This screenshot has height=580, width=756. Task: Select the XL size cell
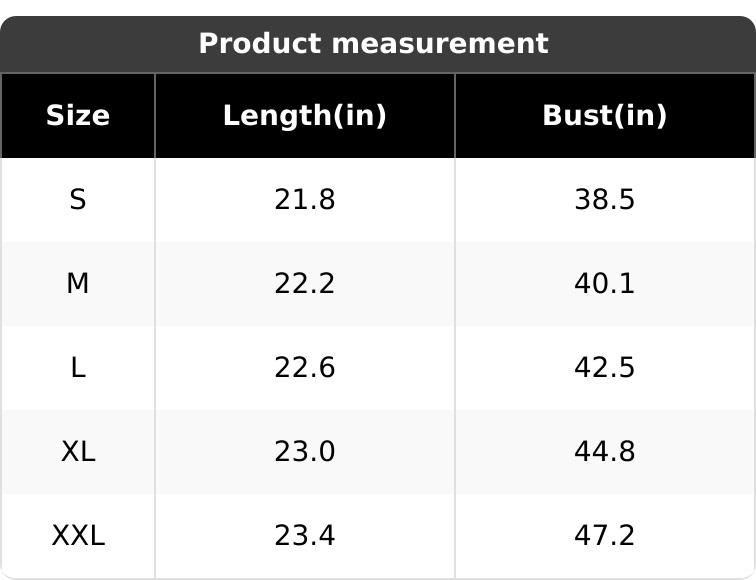[x=78, y=452]
